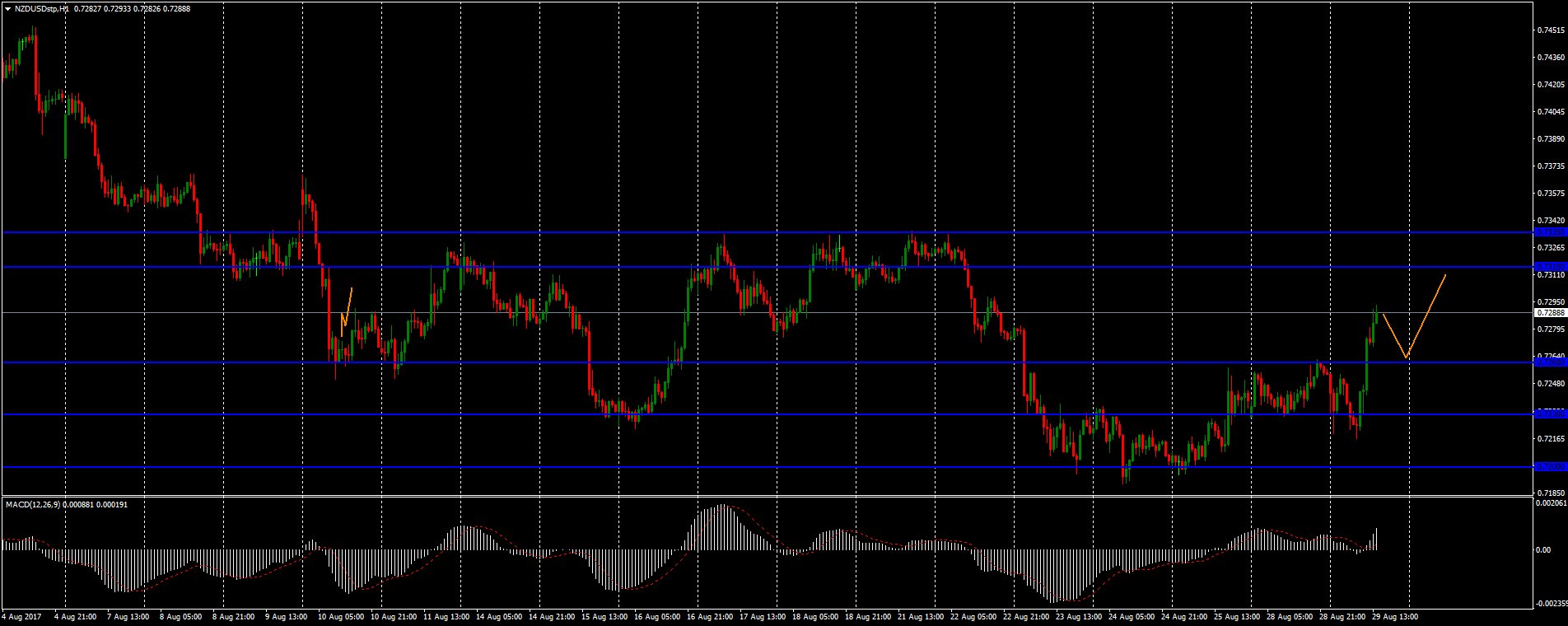The height and width of the screenshot is (626, 1568).
Task: Click price scale value 0.71850
Action: [1552, 493]
